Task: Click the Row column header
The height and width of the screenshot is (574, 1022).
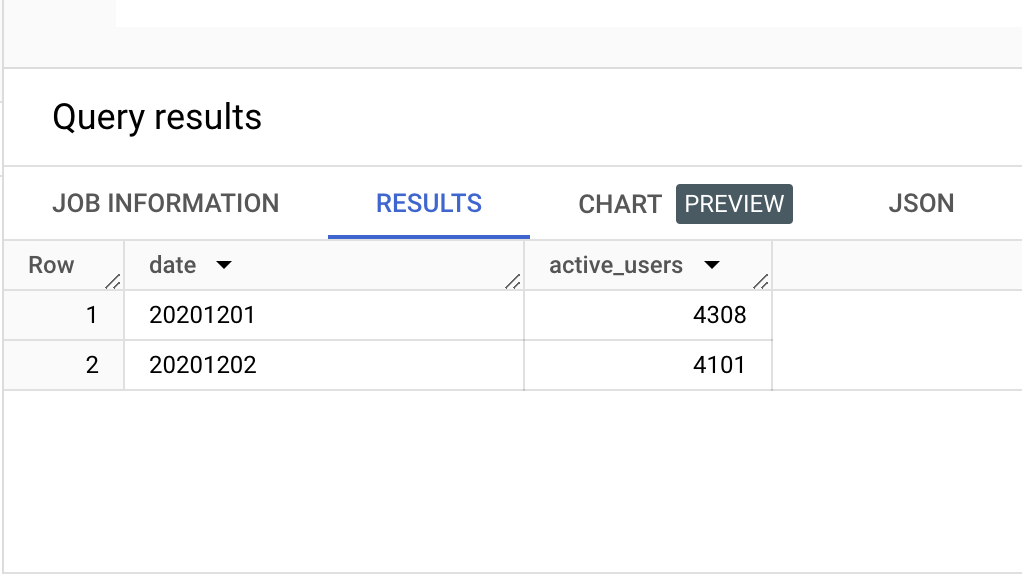Action: click(51, 265)
